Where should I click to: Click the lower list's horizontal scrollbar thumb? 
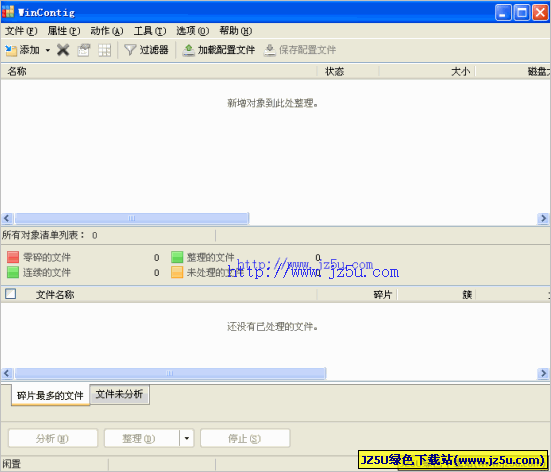[170, 373]
